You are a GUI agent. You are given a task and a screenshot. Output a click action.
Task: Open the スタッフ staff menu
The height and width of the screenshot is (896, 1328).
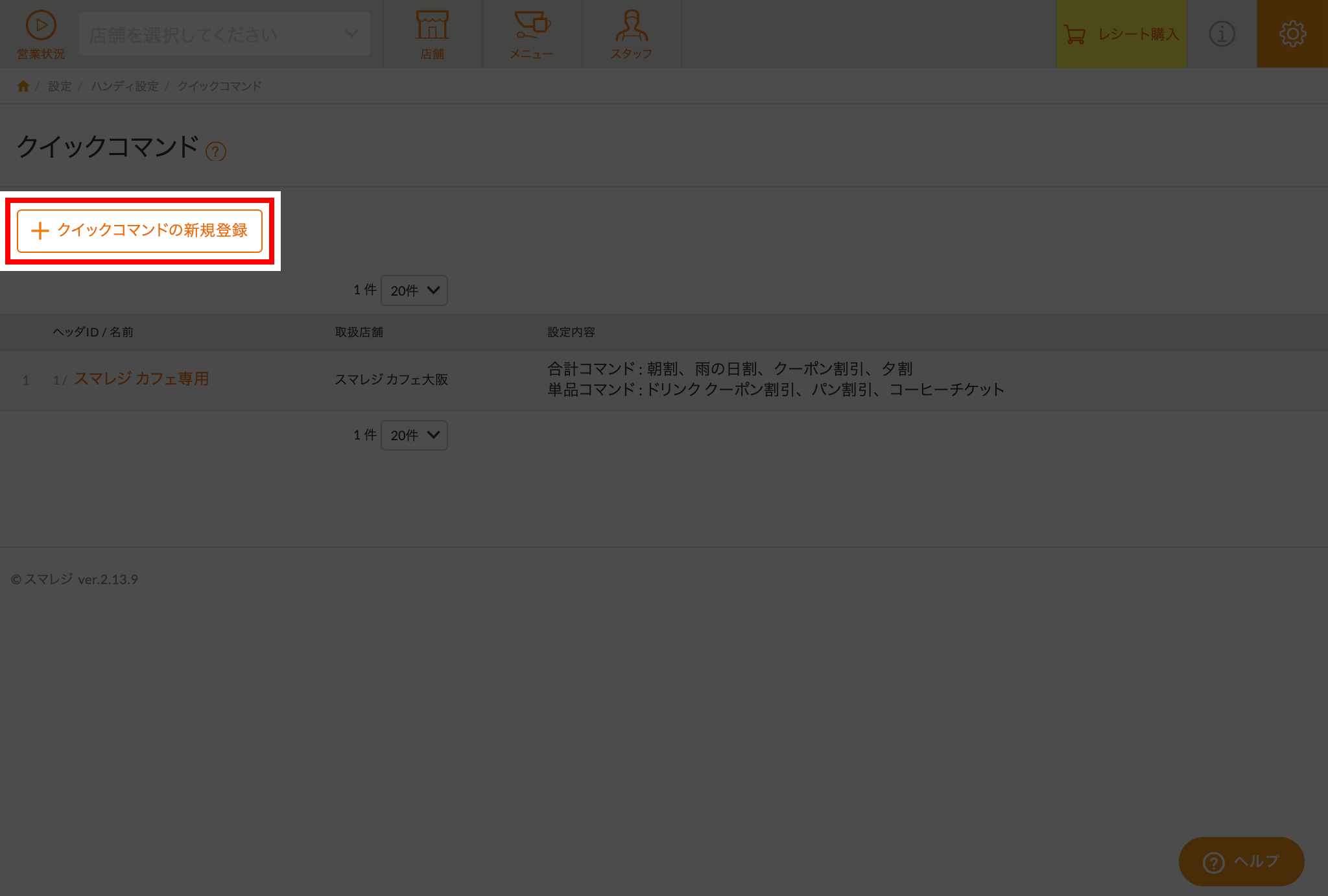[x=632, y=34]
